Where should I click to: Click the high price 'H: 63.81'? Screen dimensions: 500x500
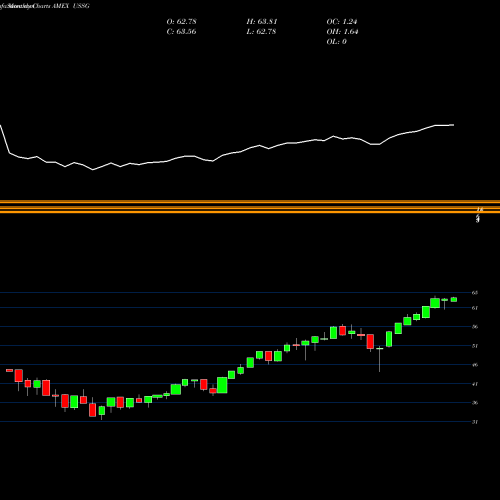coord(262,22)
